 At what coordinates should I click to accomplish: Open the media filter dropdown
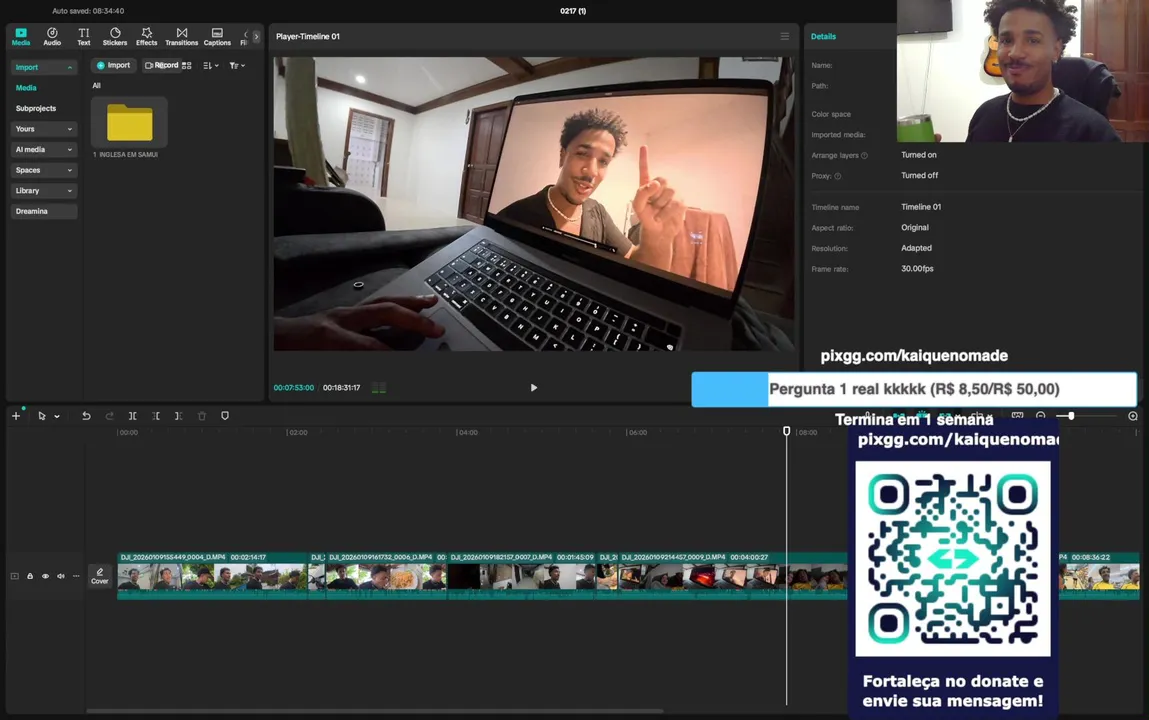point(237,65)
